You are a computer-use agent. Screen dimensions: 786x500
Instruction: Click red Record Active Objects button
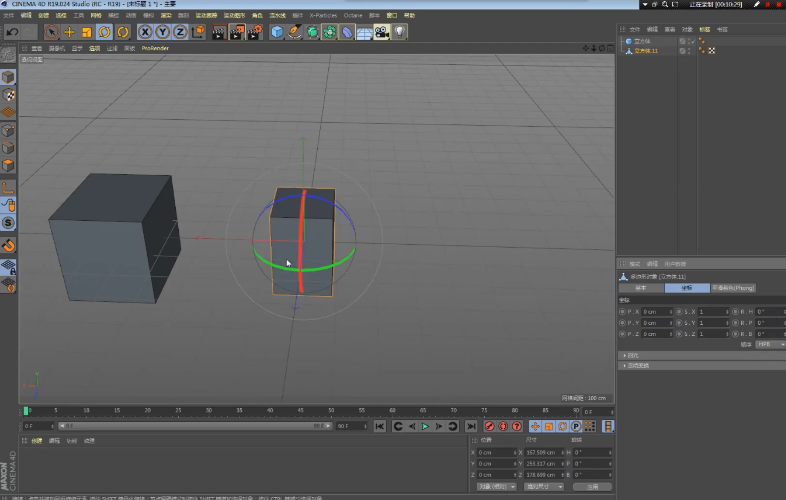pyautogui.click(x=489, y=426)
